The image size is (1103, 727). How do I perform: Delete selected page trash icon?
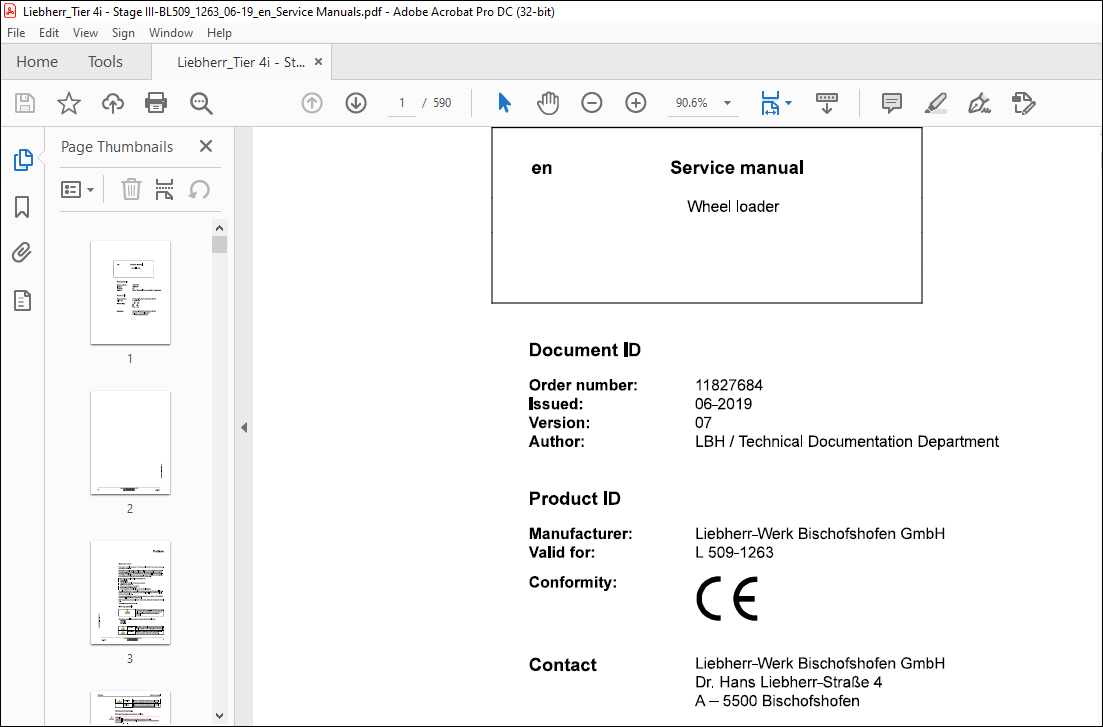131,189
